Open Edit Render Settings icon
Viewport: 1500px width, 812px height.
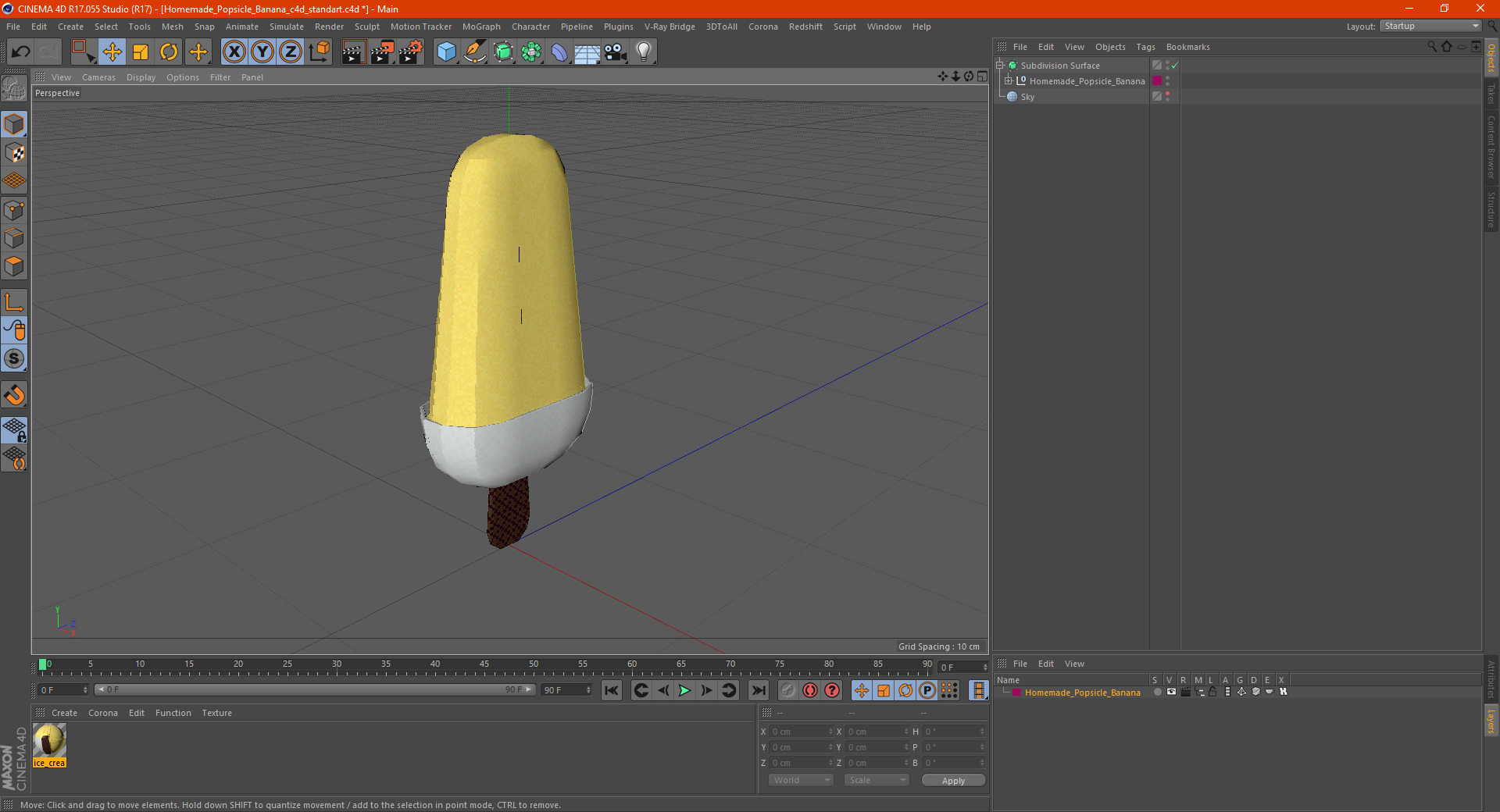click(x=410, y=52)
